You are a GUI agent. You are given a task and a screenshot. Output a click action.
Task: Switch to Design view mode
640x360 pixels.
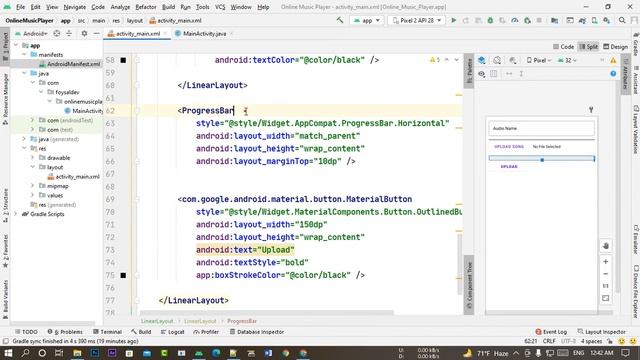coord(615,47)
